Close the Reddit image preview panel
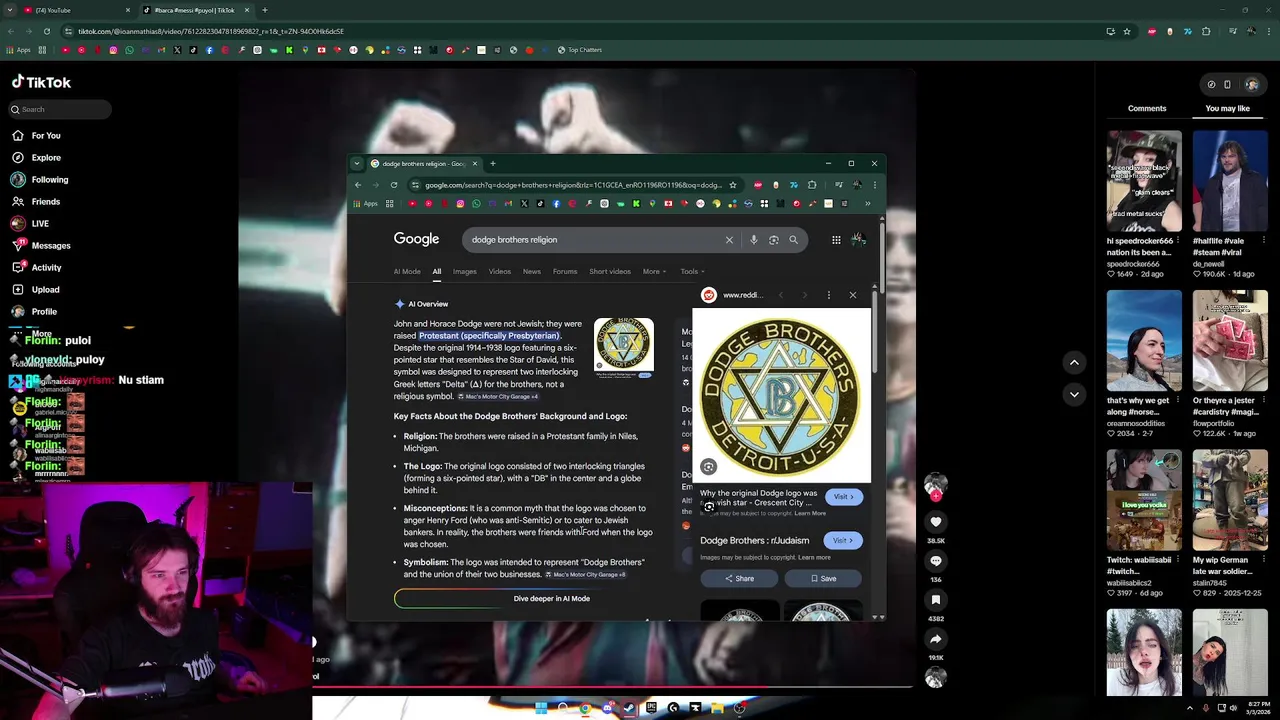The image size is (1280, 720). point(852,295)
